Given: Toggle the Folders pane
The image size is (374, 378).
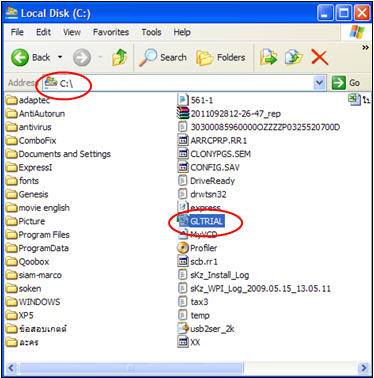Looking at the screenshot, I should pyautogui.click(x=221, y=57).
